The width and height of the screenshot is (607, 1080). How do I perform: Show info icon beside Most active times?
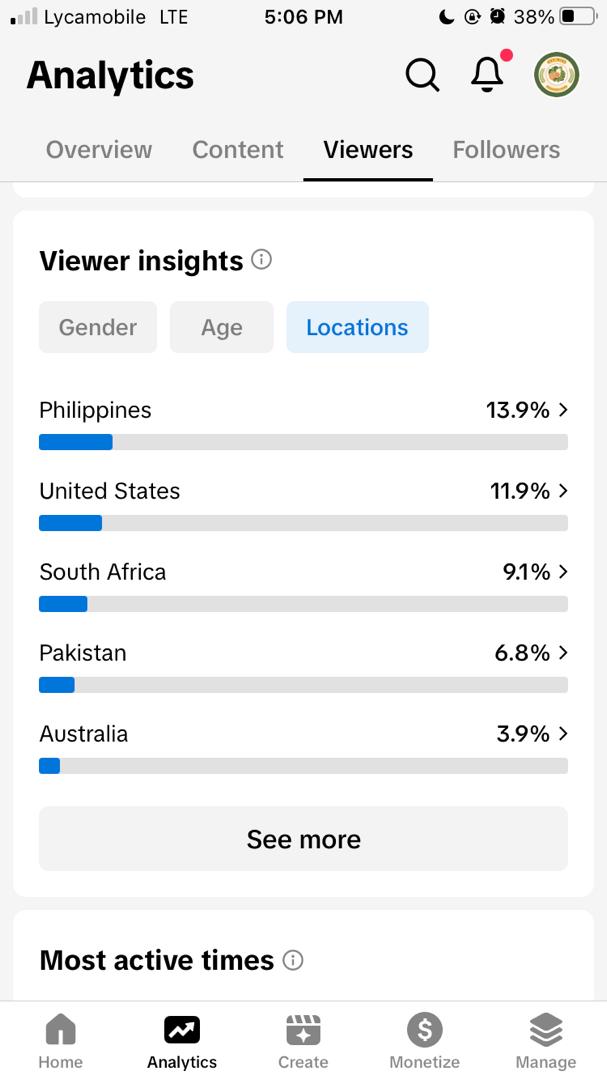tap(293, 960)
